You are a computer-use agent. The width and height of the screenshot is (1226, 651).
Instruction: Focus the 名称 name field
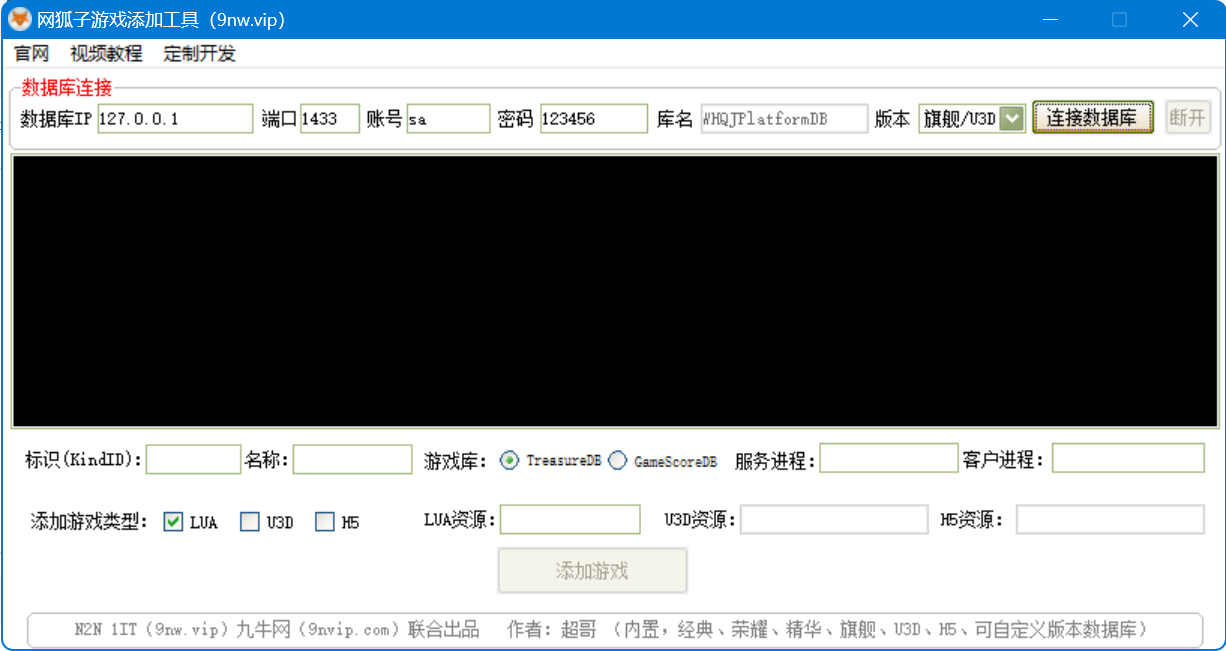pos(352,460)
